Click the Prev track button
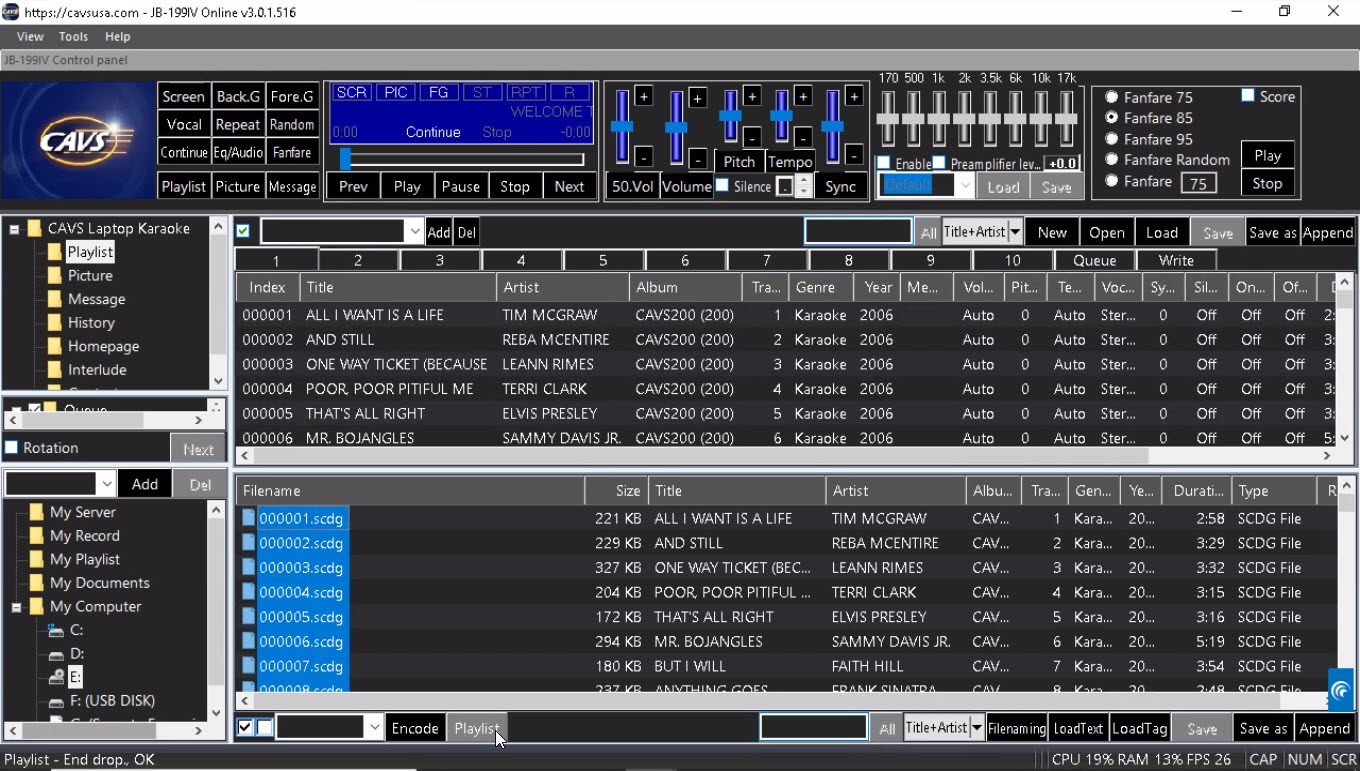 pyautogui.click(x=353, y=186)
